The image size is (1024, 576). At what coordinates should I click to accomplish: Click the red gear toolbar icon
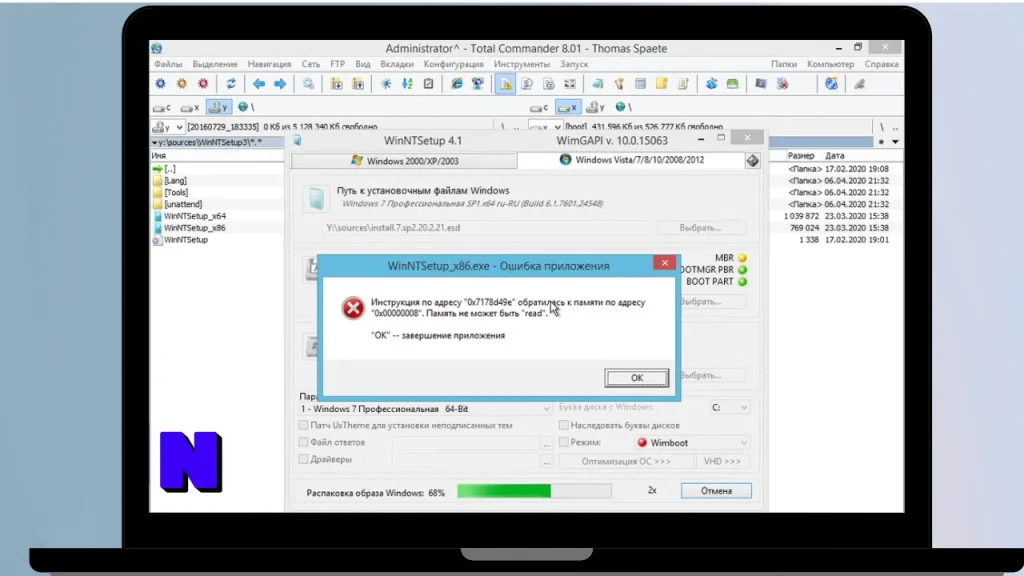coord(203,84)
